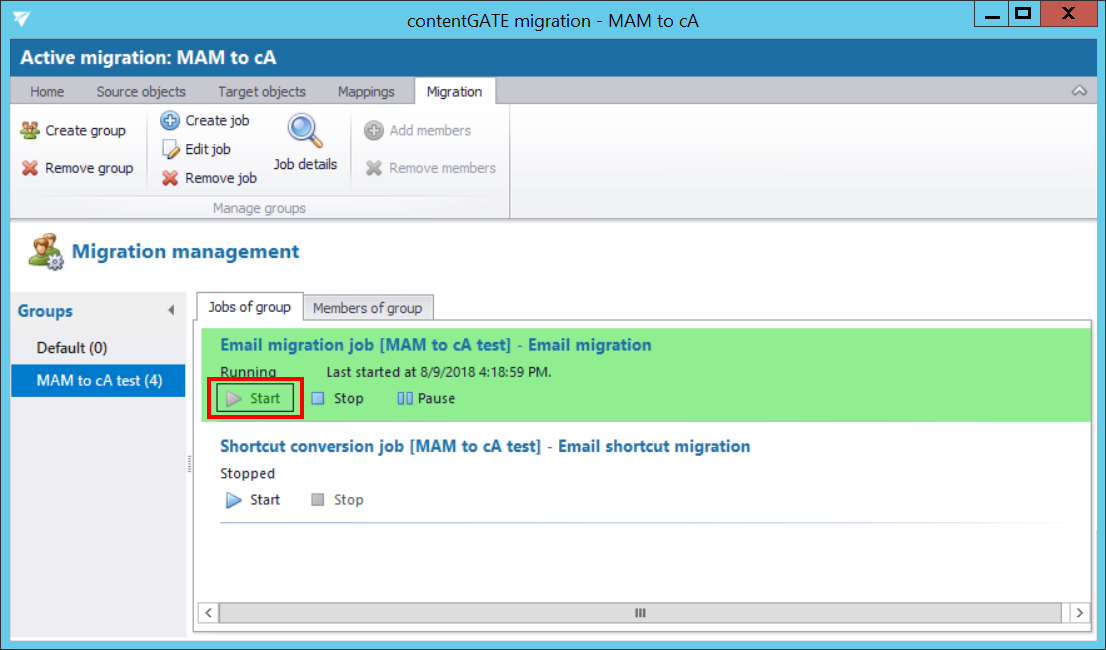Click the Last started at timestamp text

click(439, 372)
